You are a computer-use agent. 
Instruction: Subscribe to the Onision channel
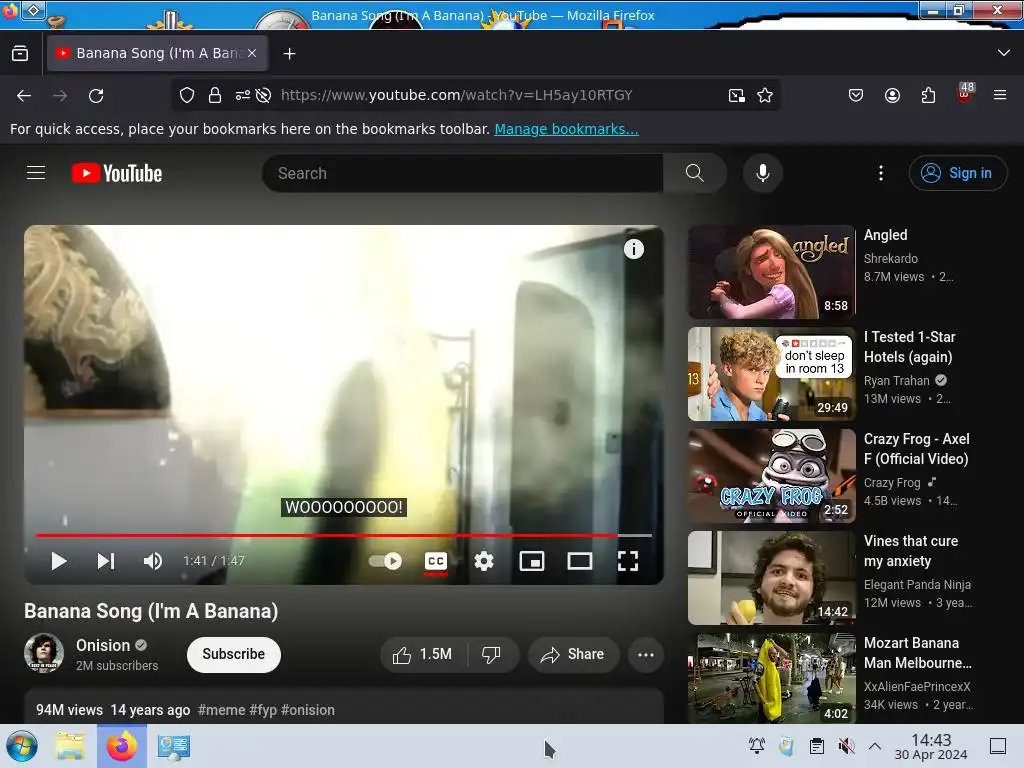(234, 654)
